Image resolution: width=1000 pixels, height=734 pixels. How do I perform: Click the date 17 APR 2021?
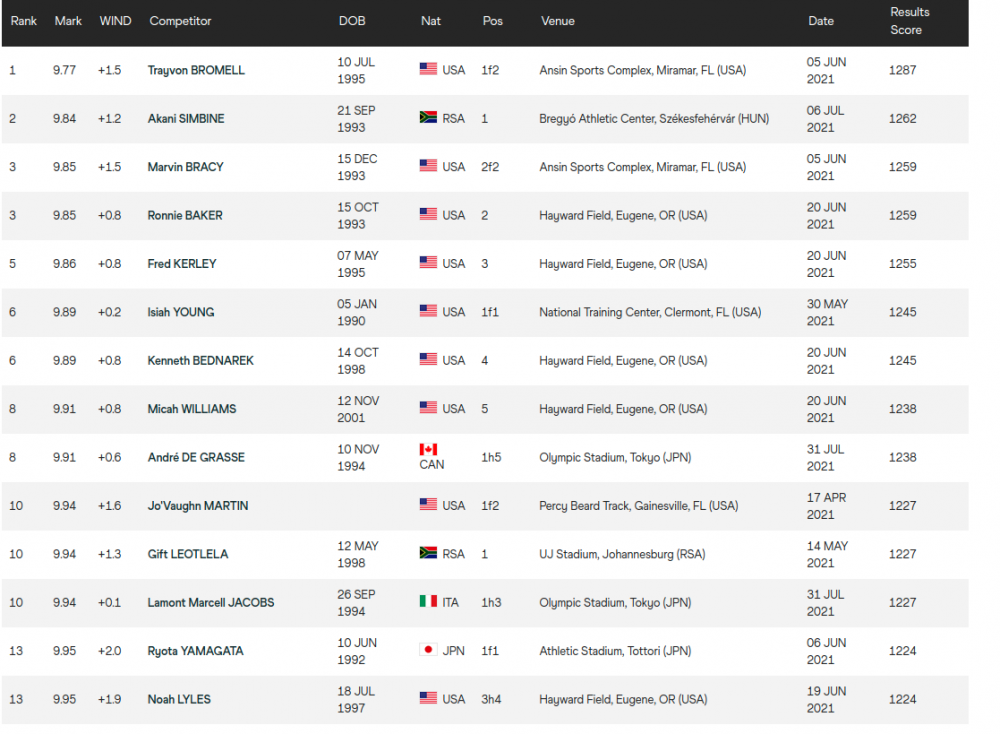click(826, 506)
